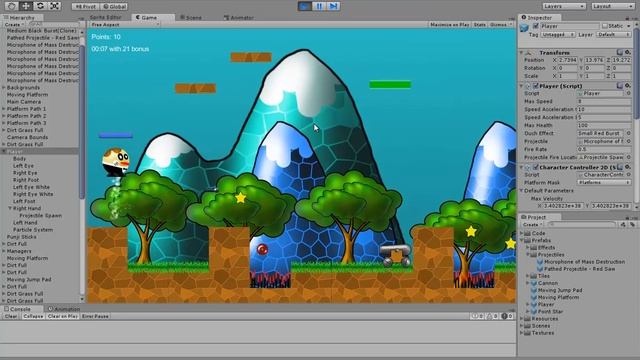Toggle Collapse in Console
Image resolution: width=640 pixels, height=360 pixels.
pos(33,316)
